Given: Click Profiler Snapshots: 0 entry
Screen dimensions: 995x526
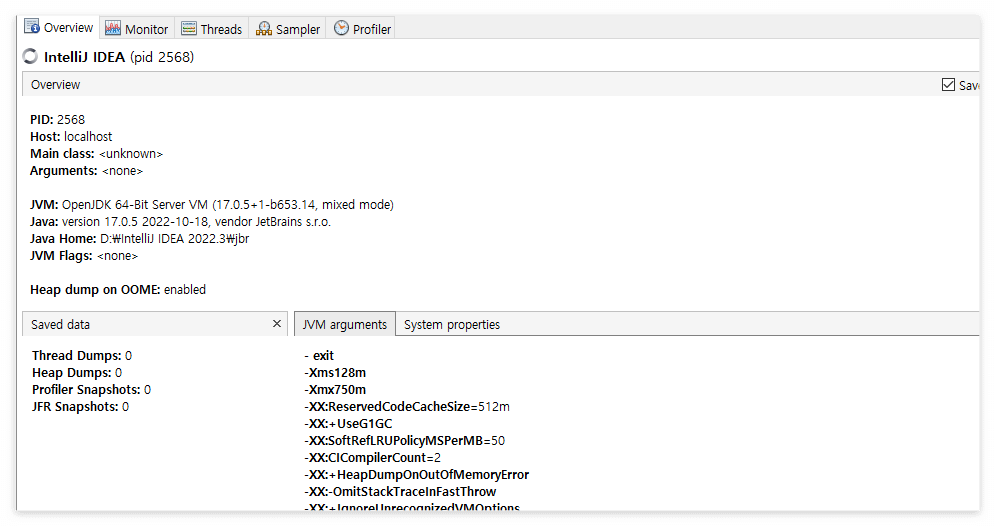Looking at the screenshot, I should pyautogui.click(x=91, y=390).
